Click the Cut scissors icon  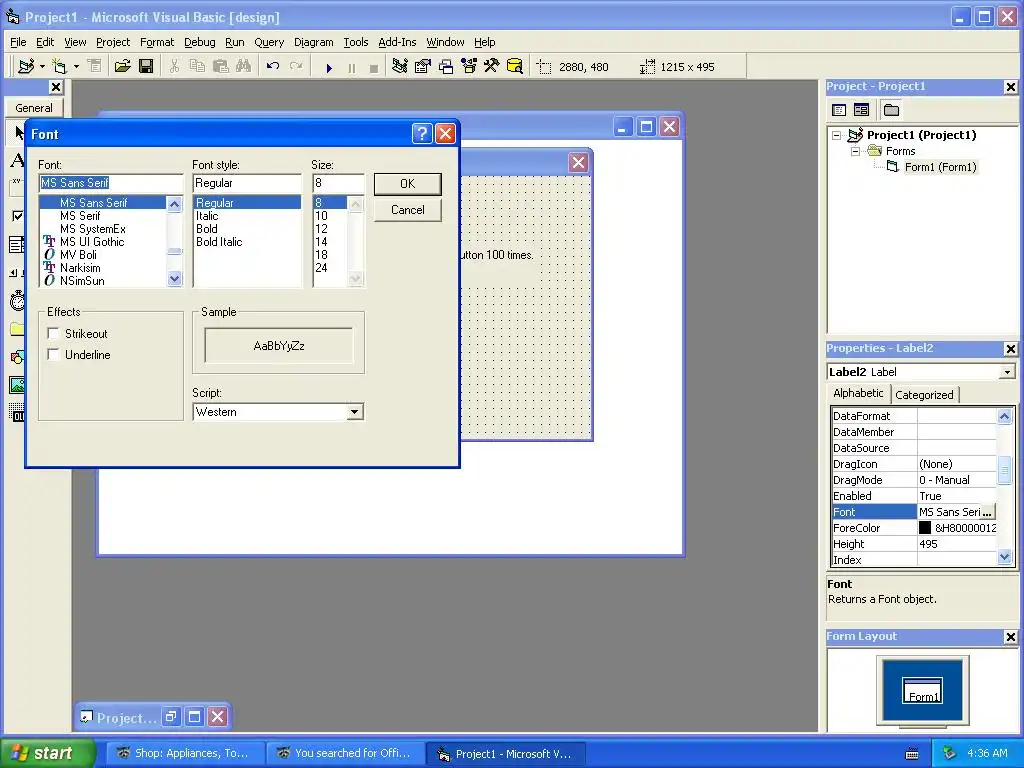pyautogui.click(x=174, y=67)
